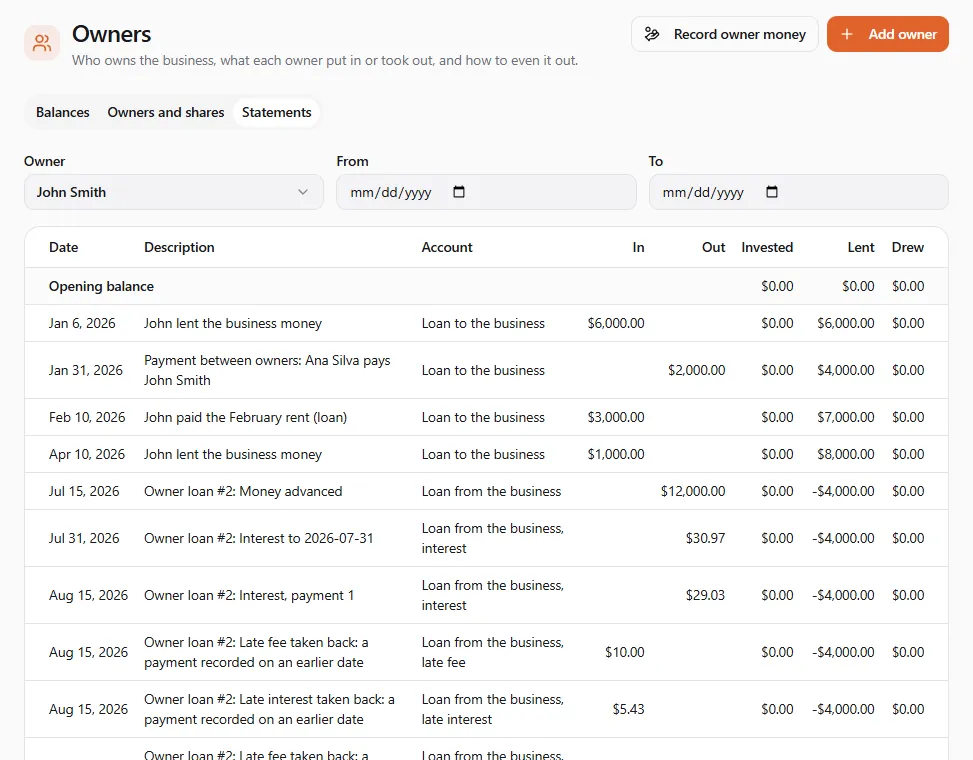This screenshot has height=760, width=973.
Task: Open the Owner dropdown showing John Smith
Action: (x=174, y=192)
